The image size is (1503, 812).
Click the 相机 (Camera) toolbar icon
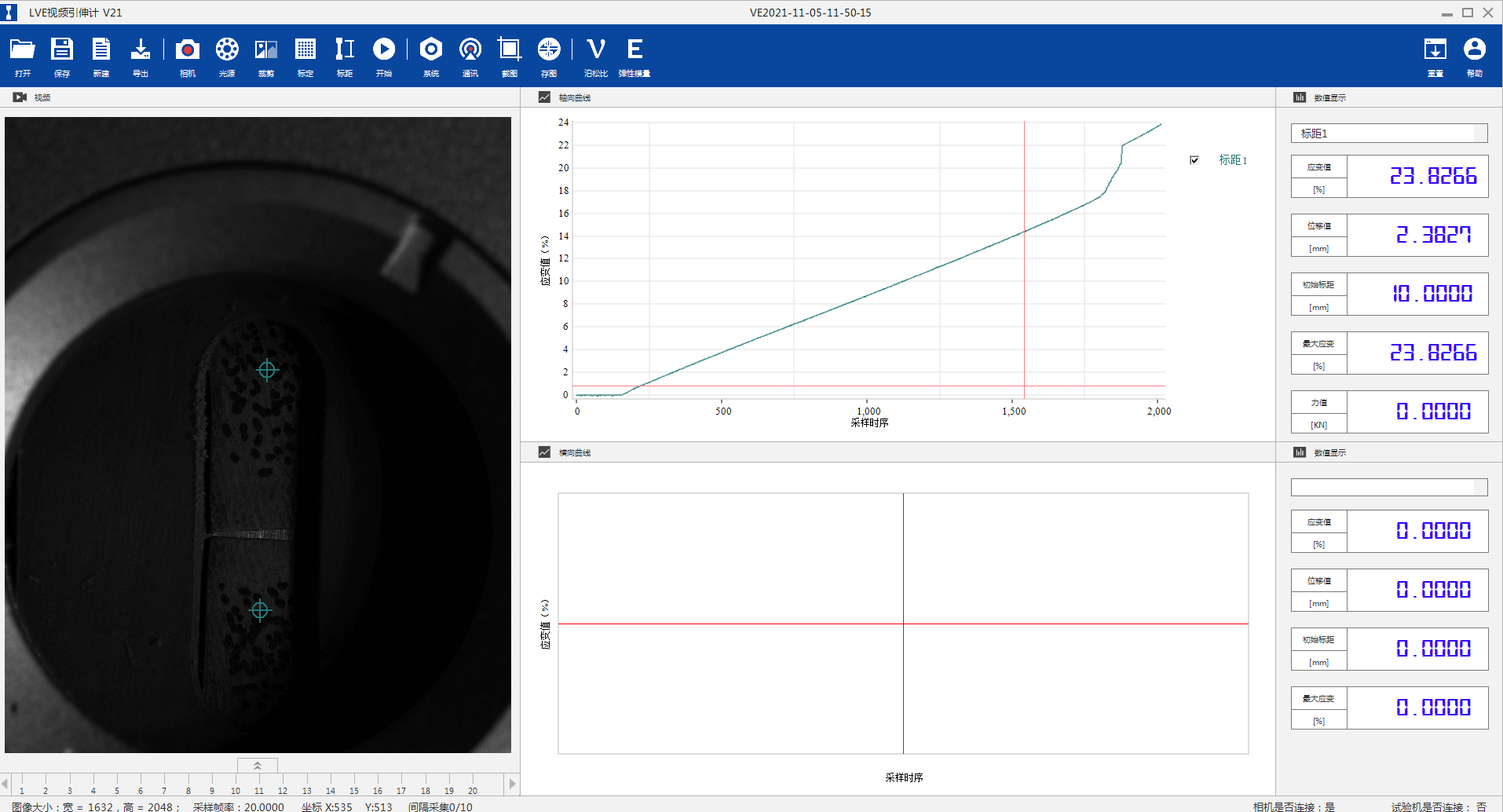(187, 50)
